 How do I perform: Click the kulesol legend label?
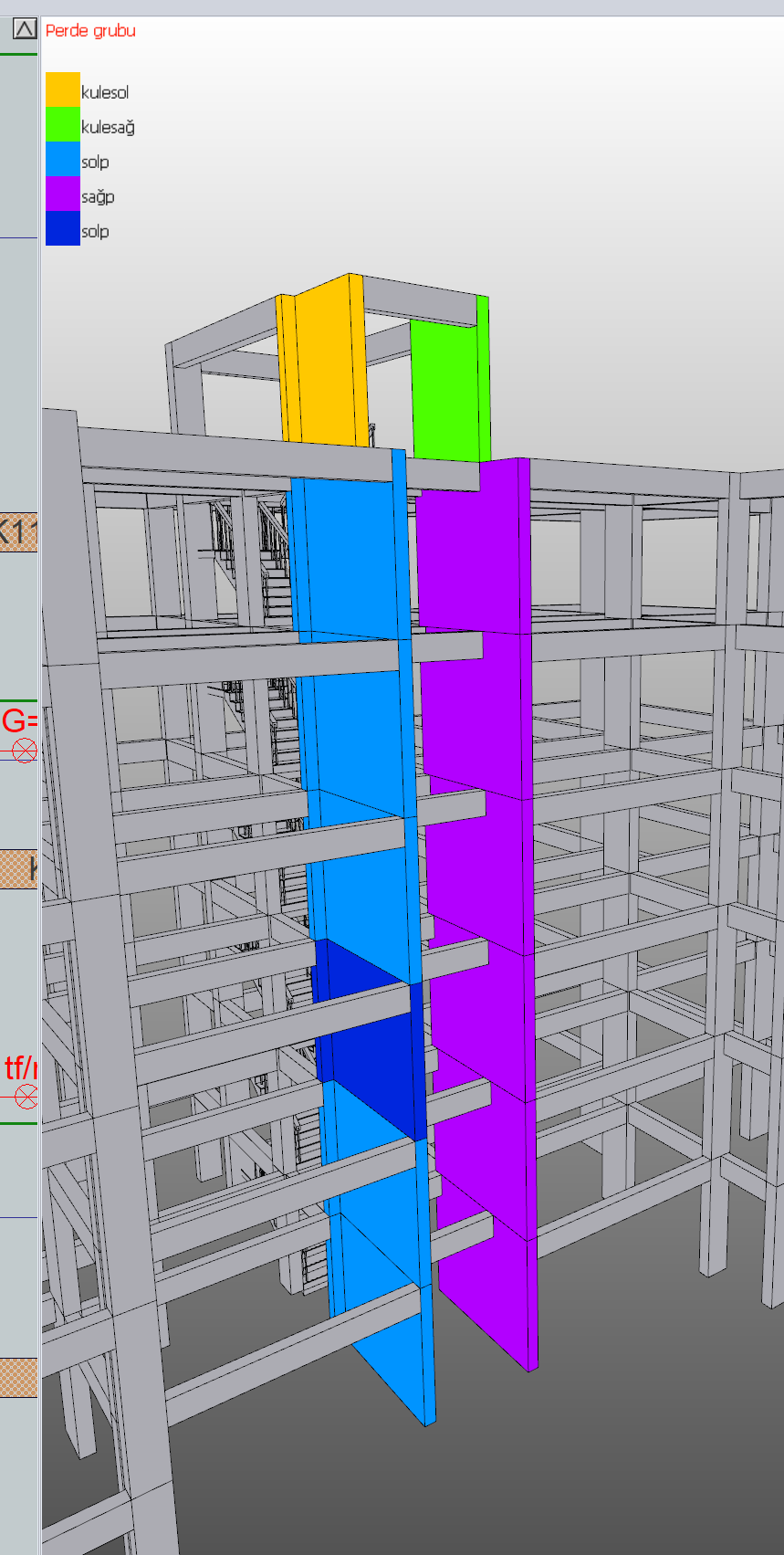[x=105, y=93]
